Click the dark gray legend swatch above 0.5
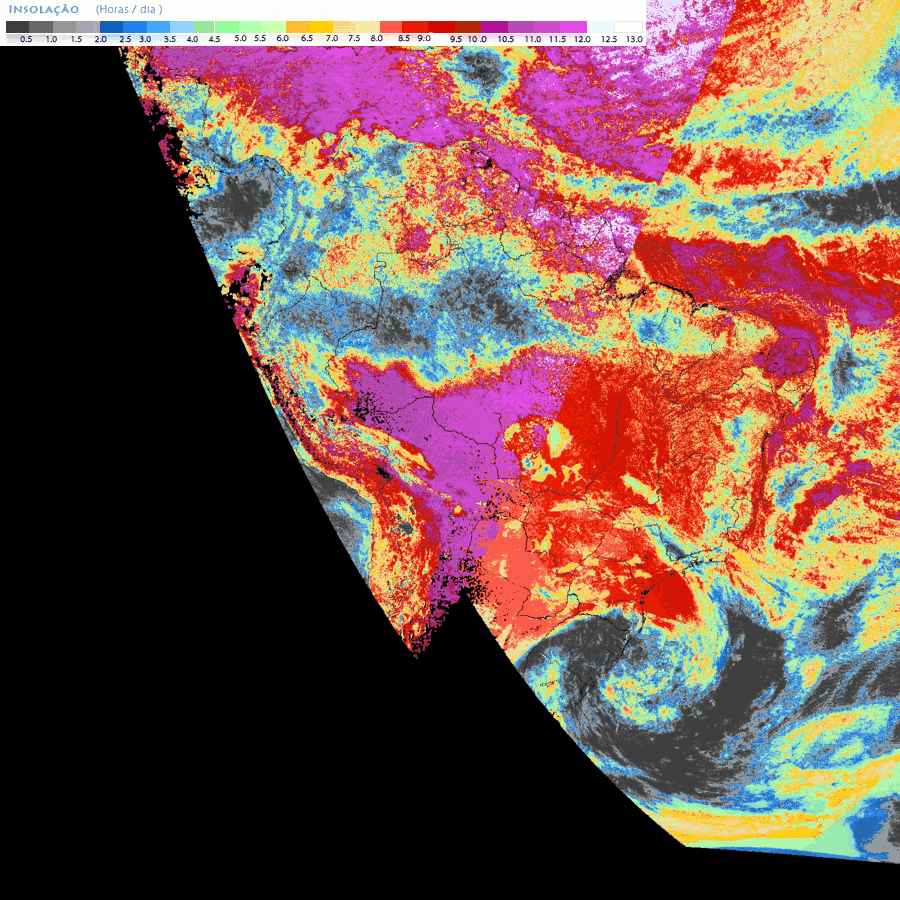Screen dimensions: 900x900 pos(18,27)
